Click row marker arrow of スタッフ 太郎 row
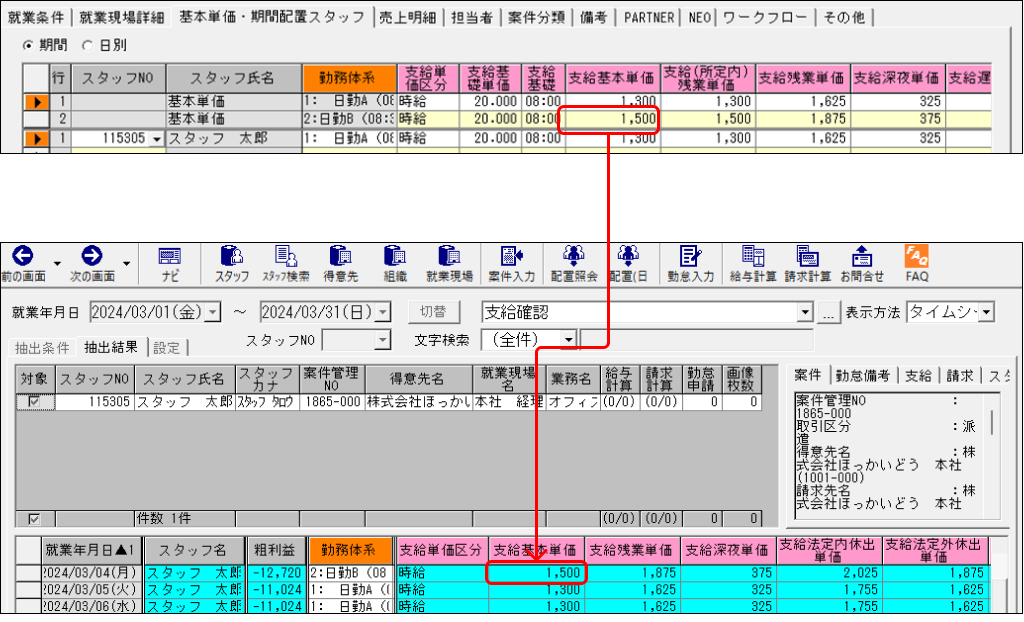 37,139
